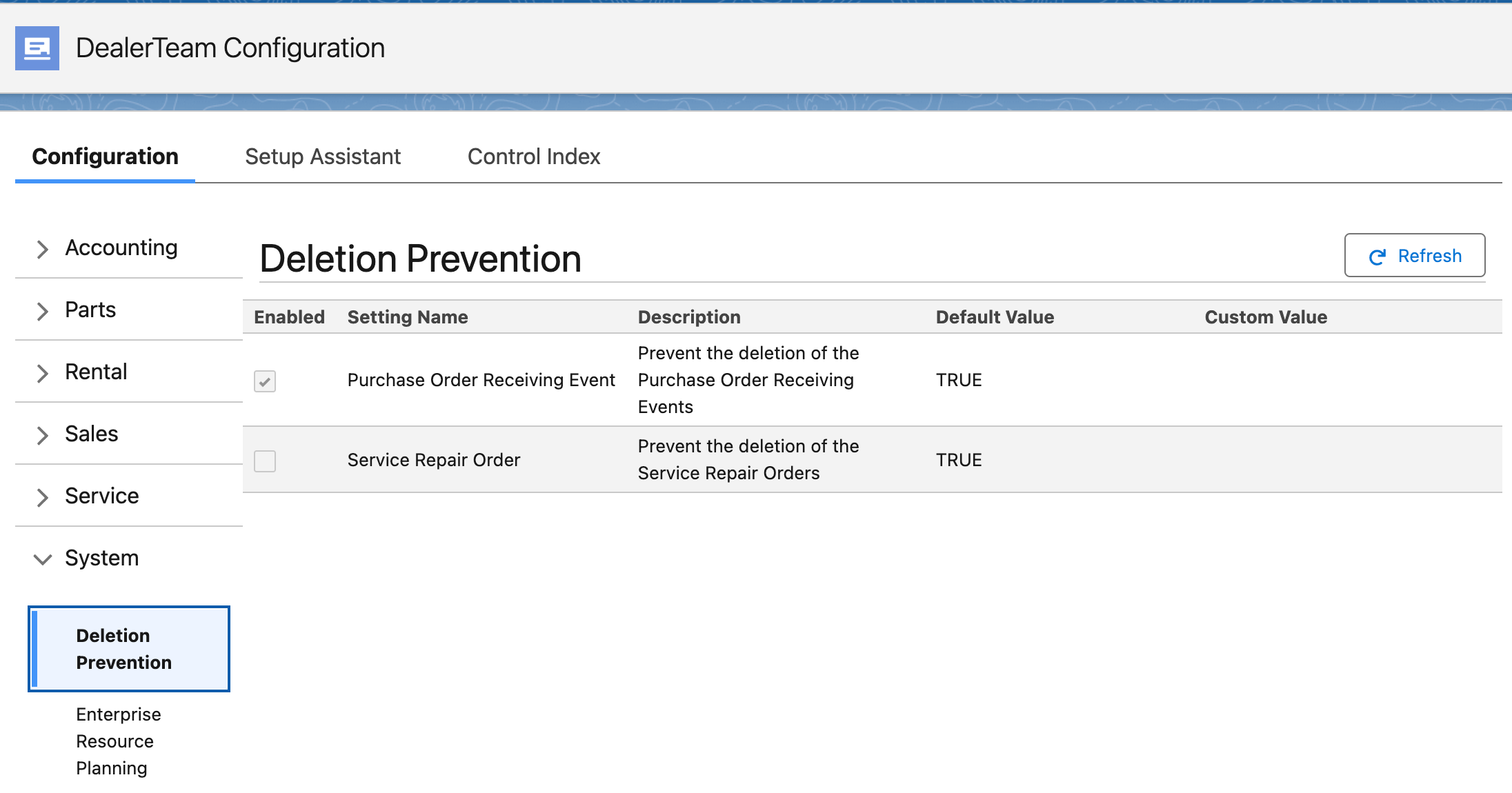1512x793 pixels.
Task: Click the Deletion Prevention page heading
Action: click(x=420, y=259)
